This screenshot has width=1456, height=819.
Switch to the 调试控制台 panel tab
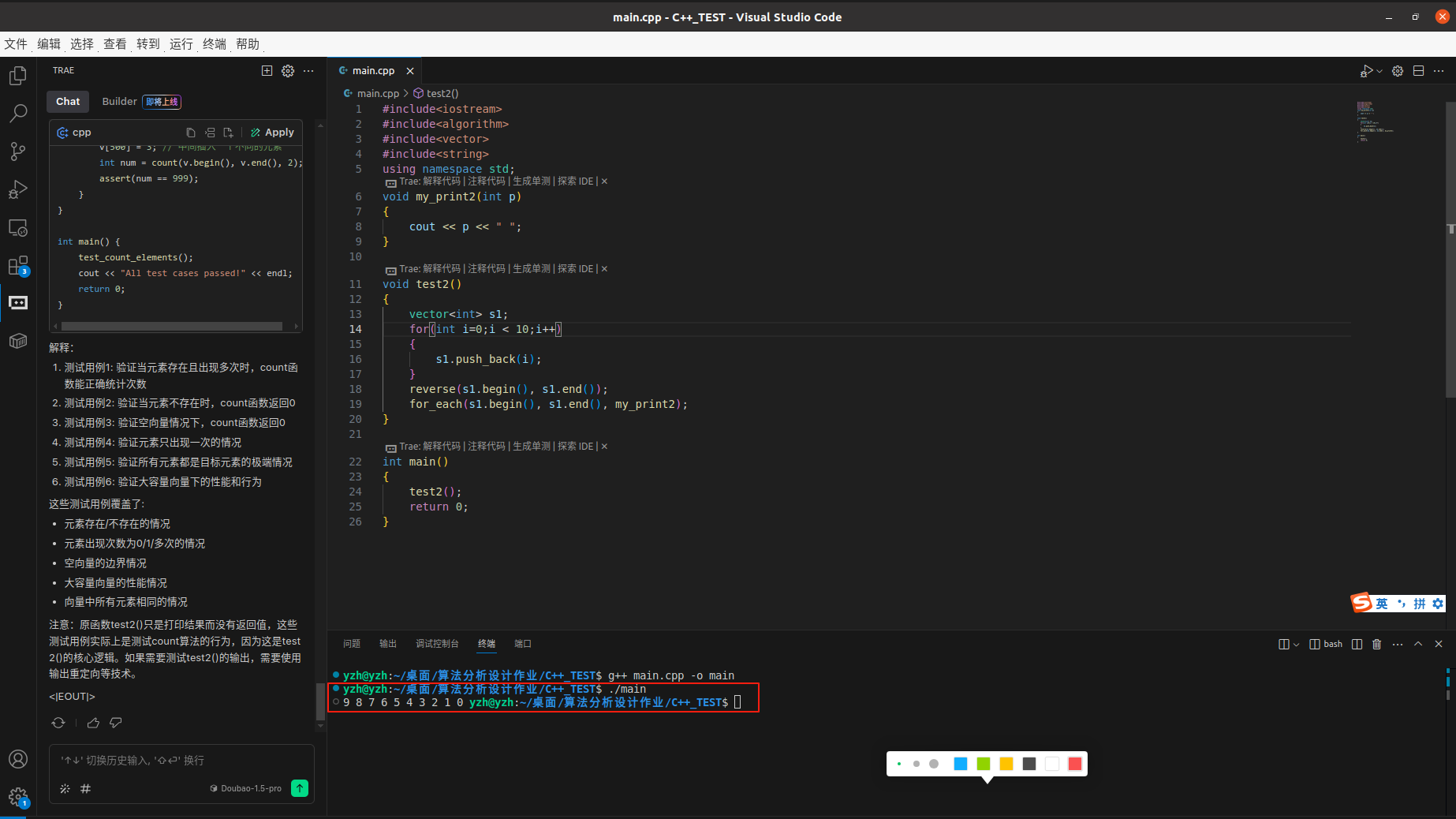point(437,644)
